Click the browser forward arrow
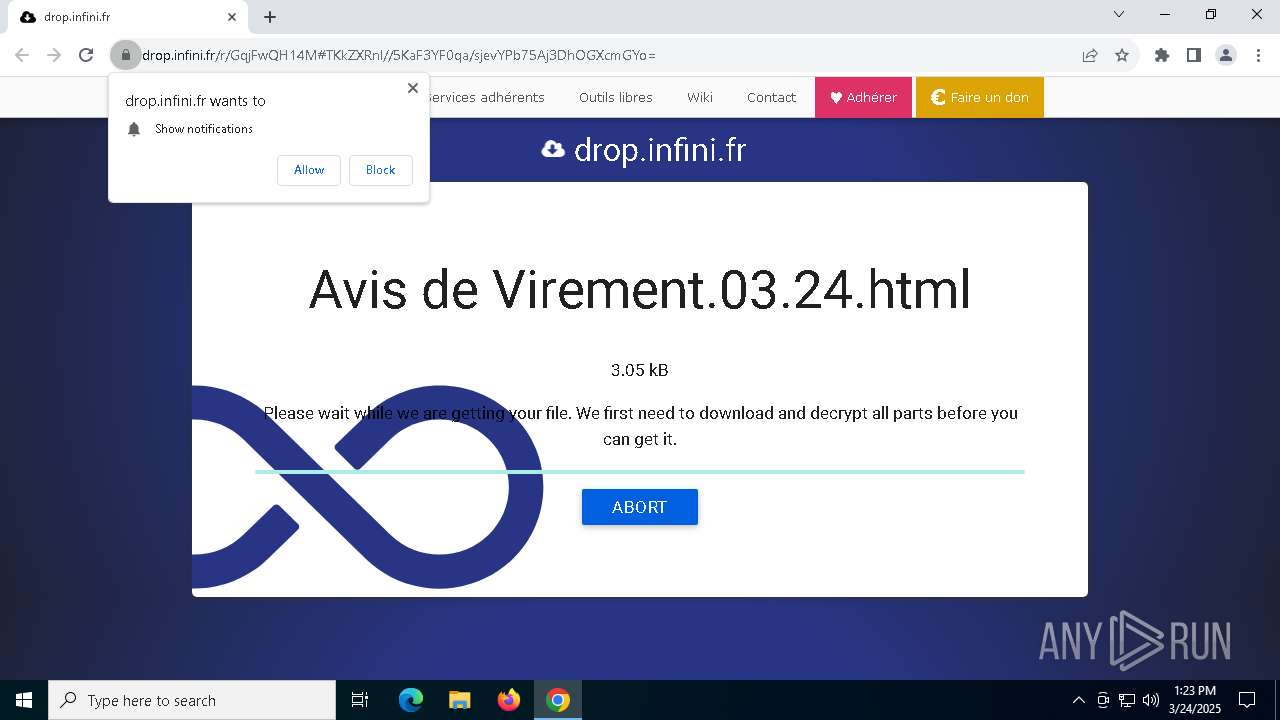 [54, 56]
